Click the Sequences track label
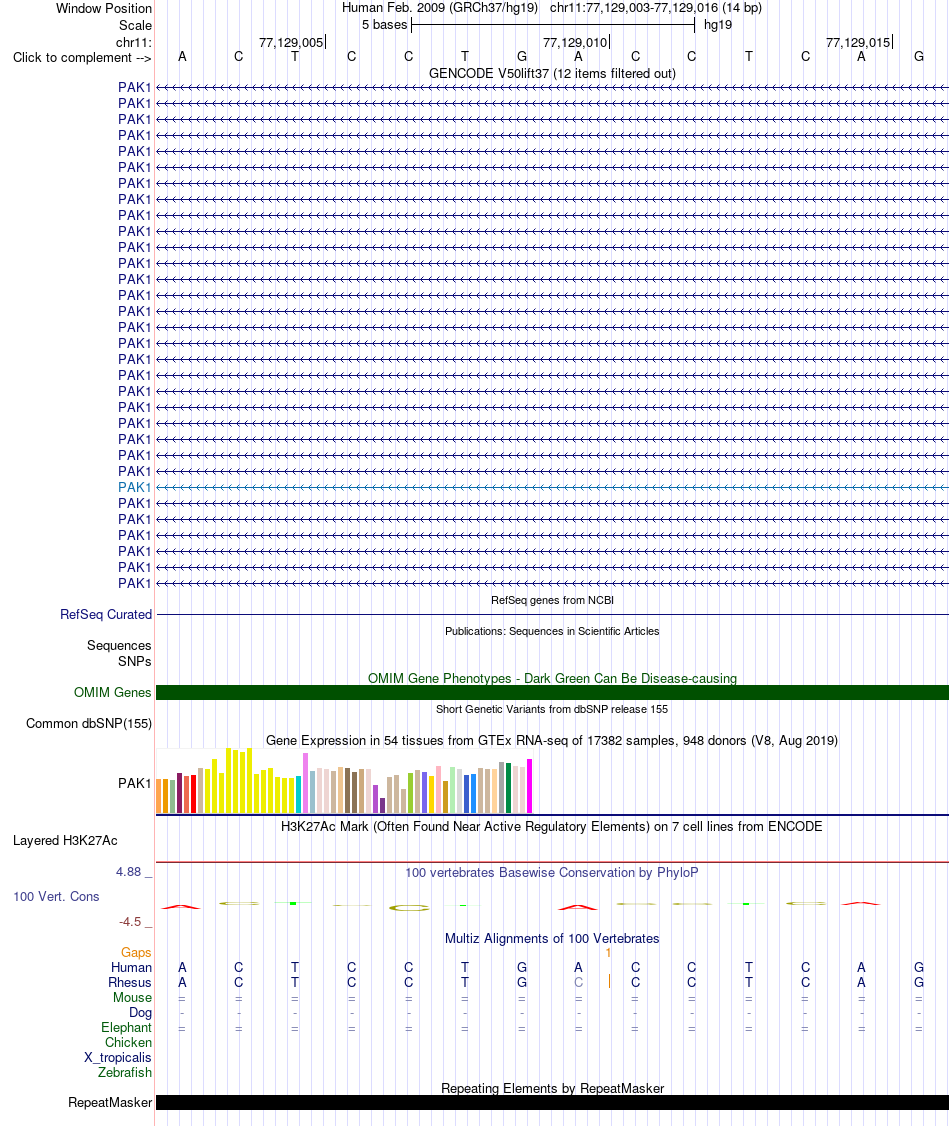This screenshot has height=1126, width=950. (119, 646)
